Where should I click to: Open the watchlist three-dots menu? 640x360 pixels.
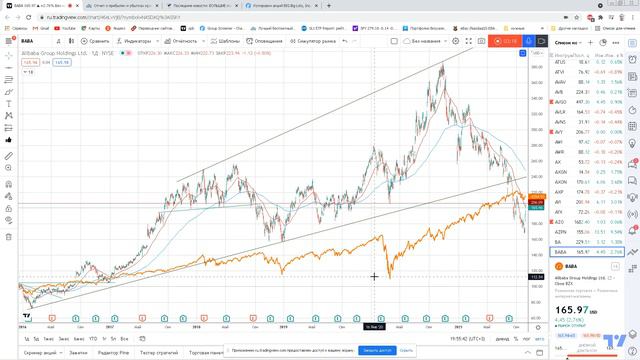click(x=616, y=42)
